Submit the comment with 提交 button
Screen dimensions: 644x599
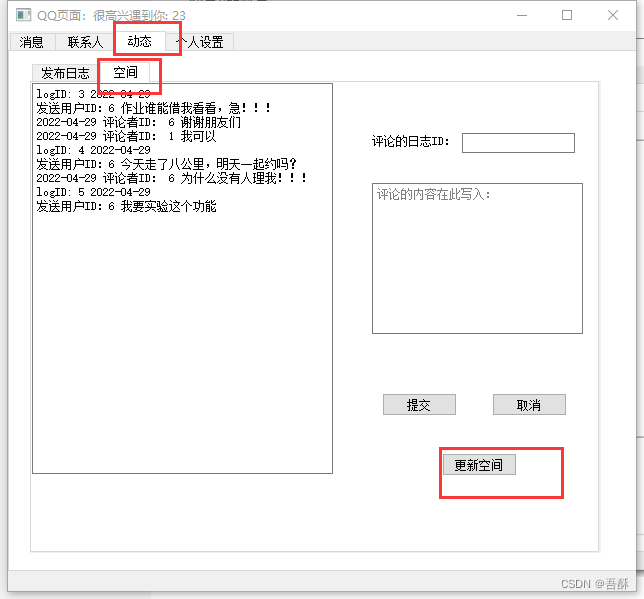[x=419, y=405]
